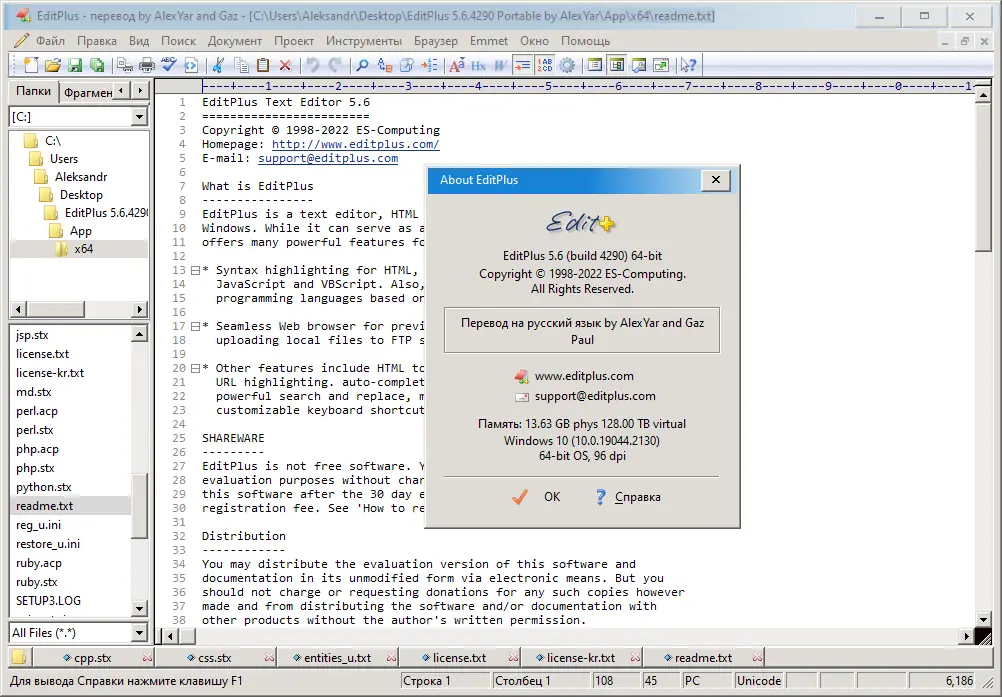1002x697 pixels.
Task: Open Preferences with the gear icon
Action: (x=567, y=65)
